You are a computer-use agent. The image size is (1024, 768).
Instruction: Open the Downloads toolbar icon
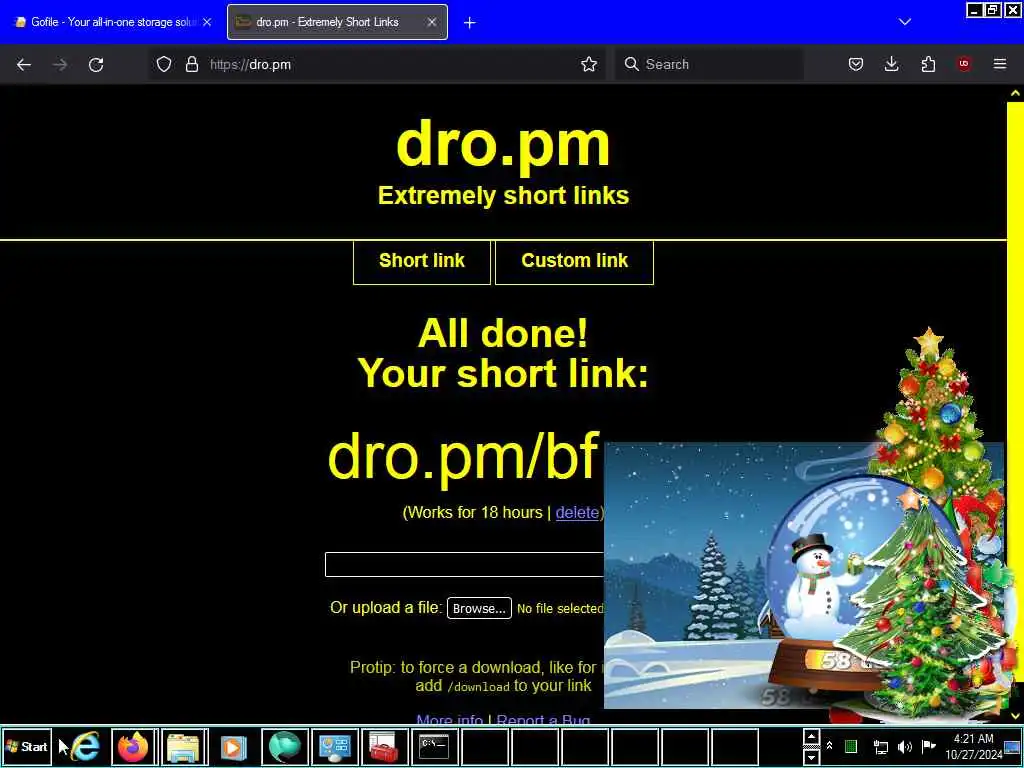pos(891,64)
